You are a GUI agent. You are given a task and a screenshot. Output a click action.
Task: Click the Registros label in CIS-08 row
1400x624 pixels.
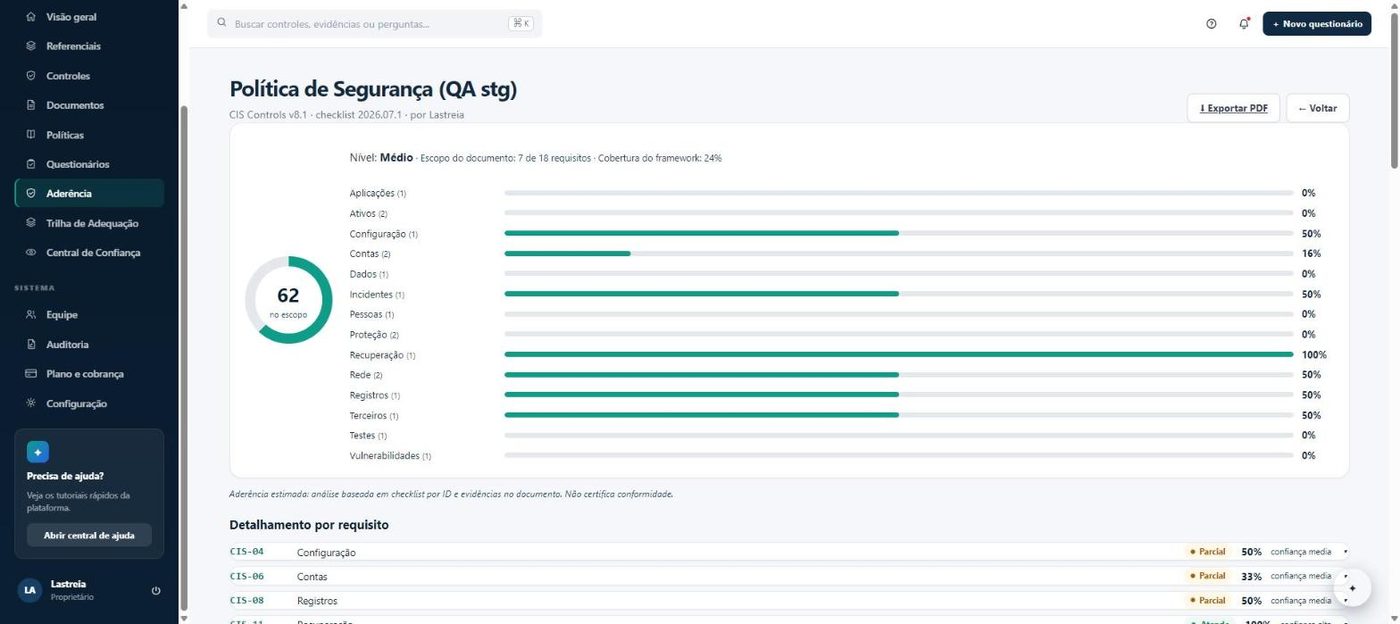317,601
